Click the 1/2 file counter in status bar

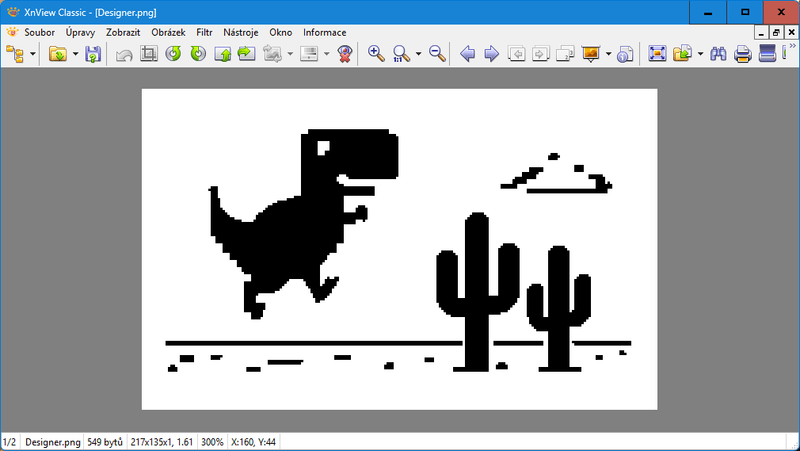click(10, 442)
